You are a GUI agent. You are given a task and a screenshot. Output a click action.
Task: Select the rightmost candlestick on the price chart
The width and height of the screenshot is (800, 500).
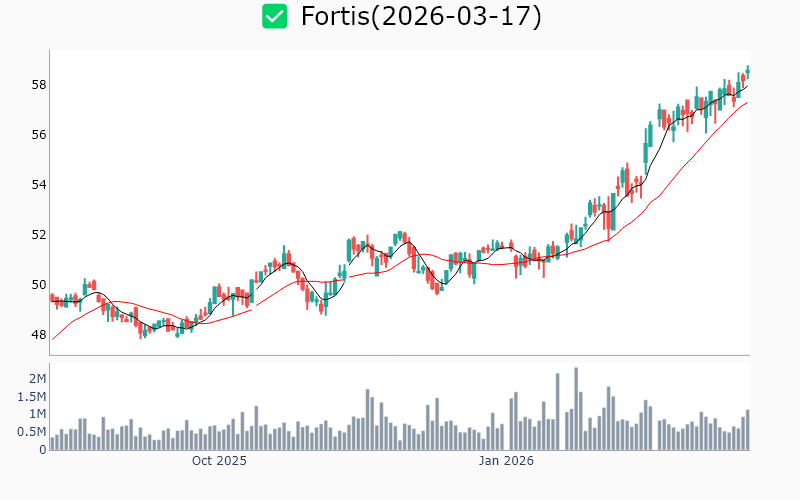click(x=747, y=70)
